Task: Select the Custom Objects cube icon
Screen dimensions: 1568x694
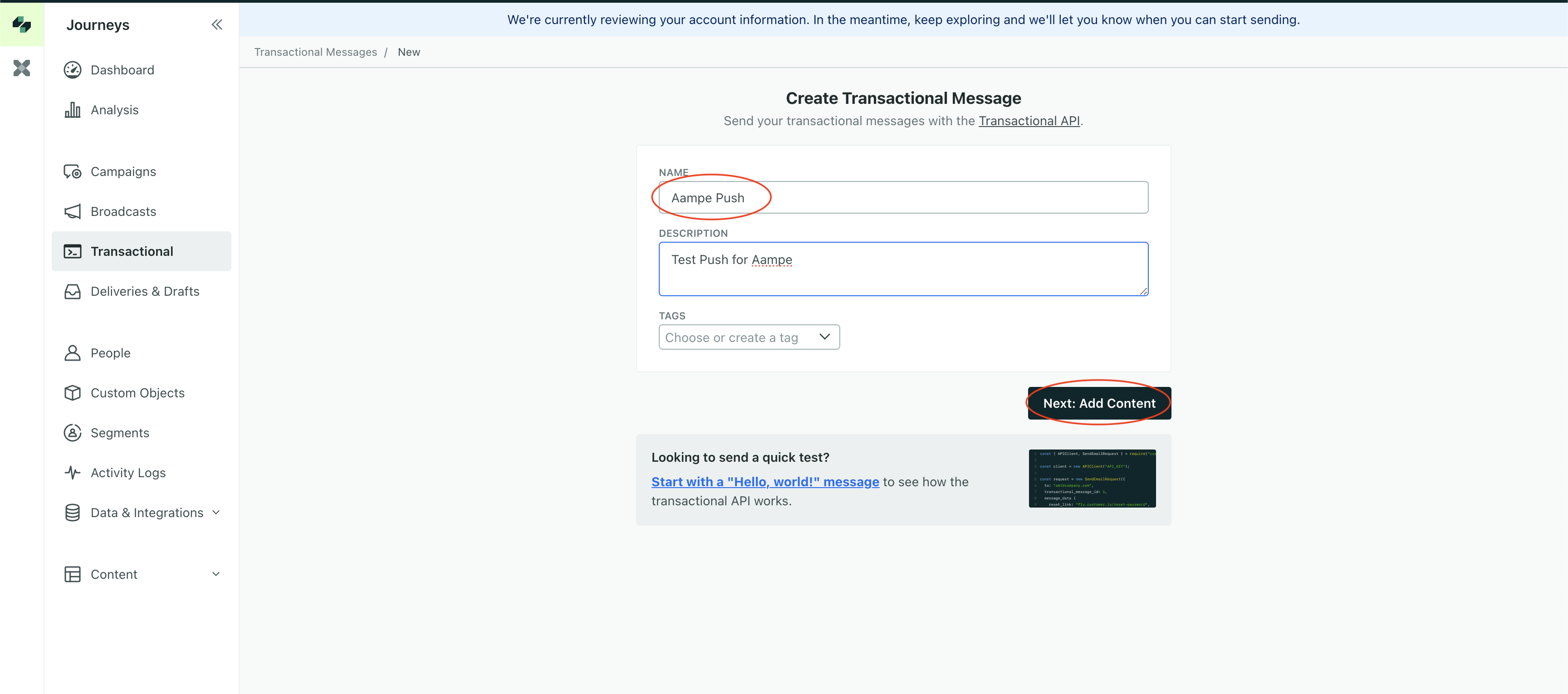Action: [x=73, y=393]
